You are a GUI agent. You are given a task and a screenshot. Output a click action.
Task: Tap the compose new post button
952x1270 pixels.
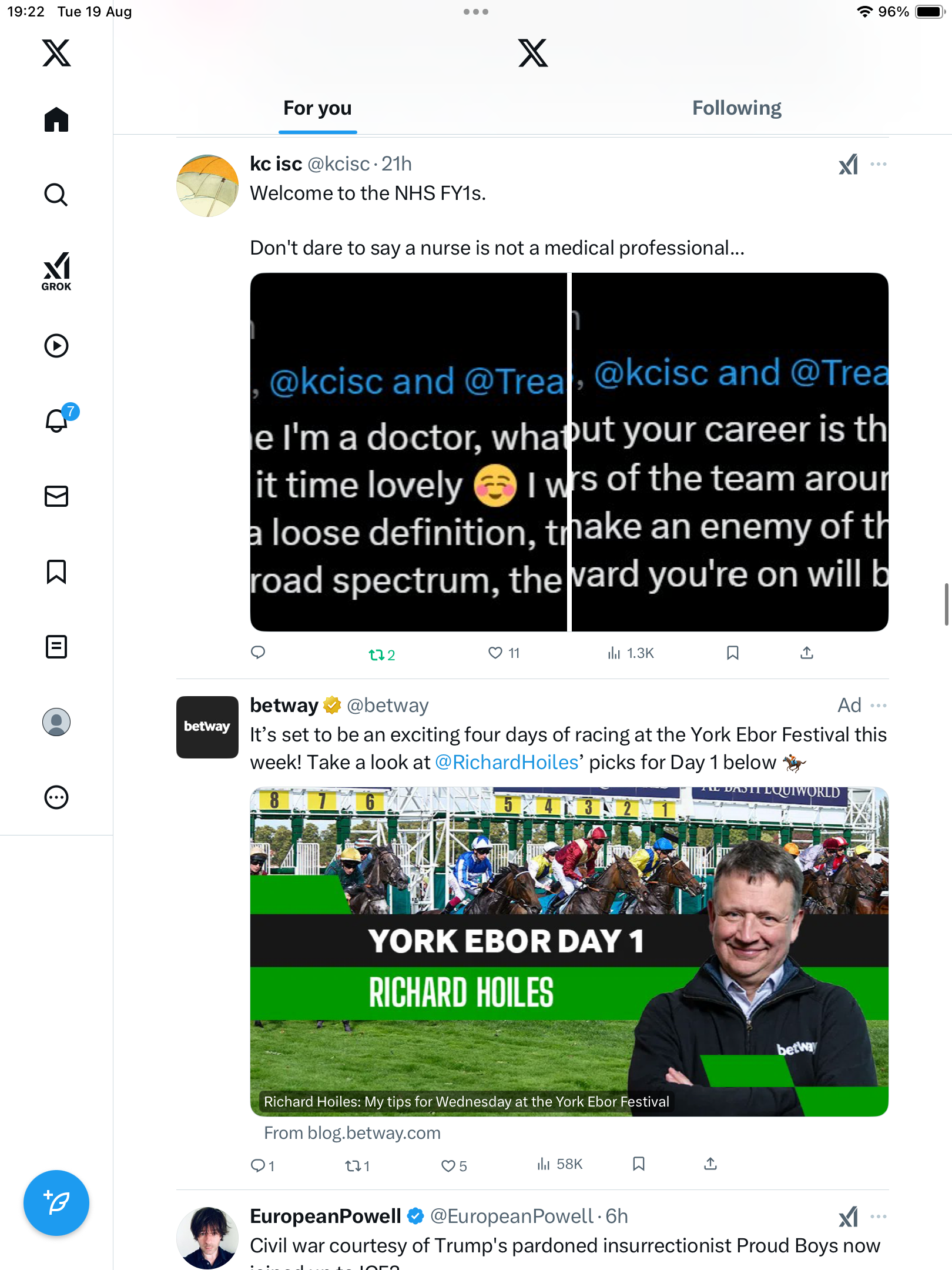(56, 1203)
